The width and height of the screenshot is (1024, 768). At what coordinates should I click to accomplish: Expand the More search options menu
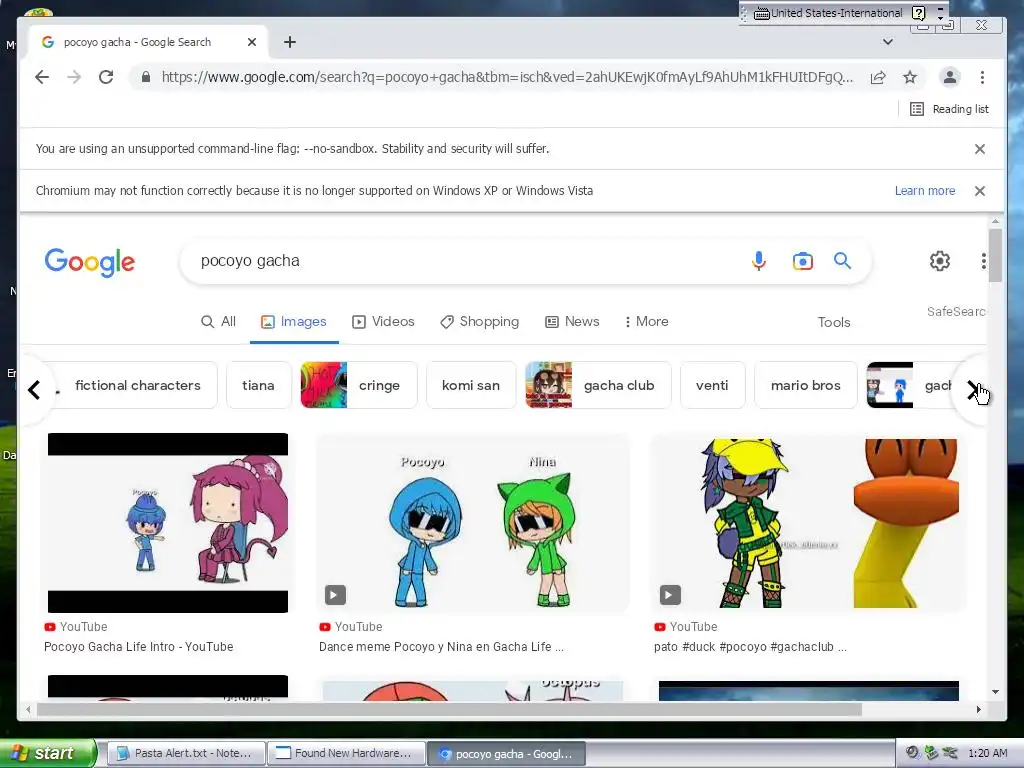click(x=647, y=321)
